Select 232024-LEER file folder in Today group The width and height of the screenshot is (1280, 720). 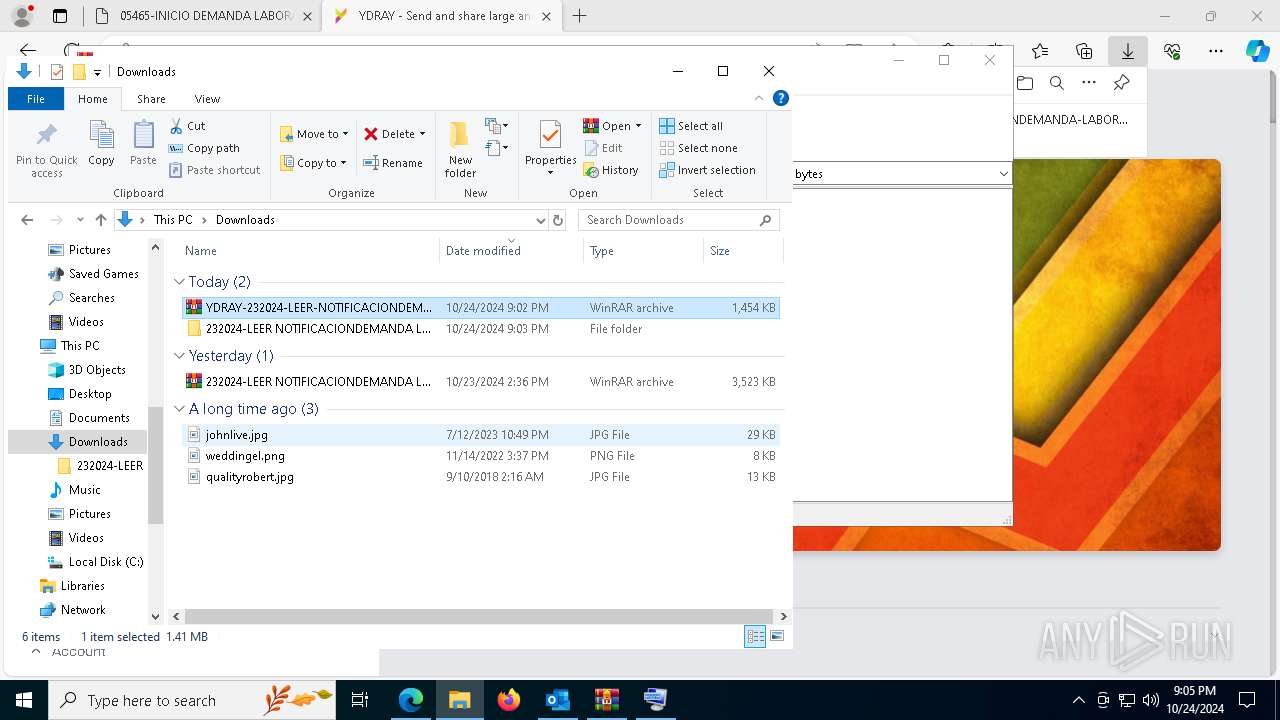point(481,329)
